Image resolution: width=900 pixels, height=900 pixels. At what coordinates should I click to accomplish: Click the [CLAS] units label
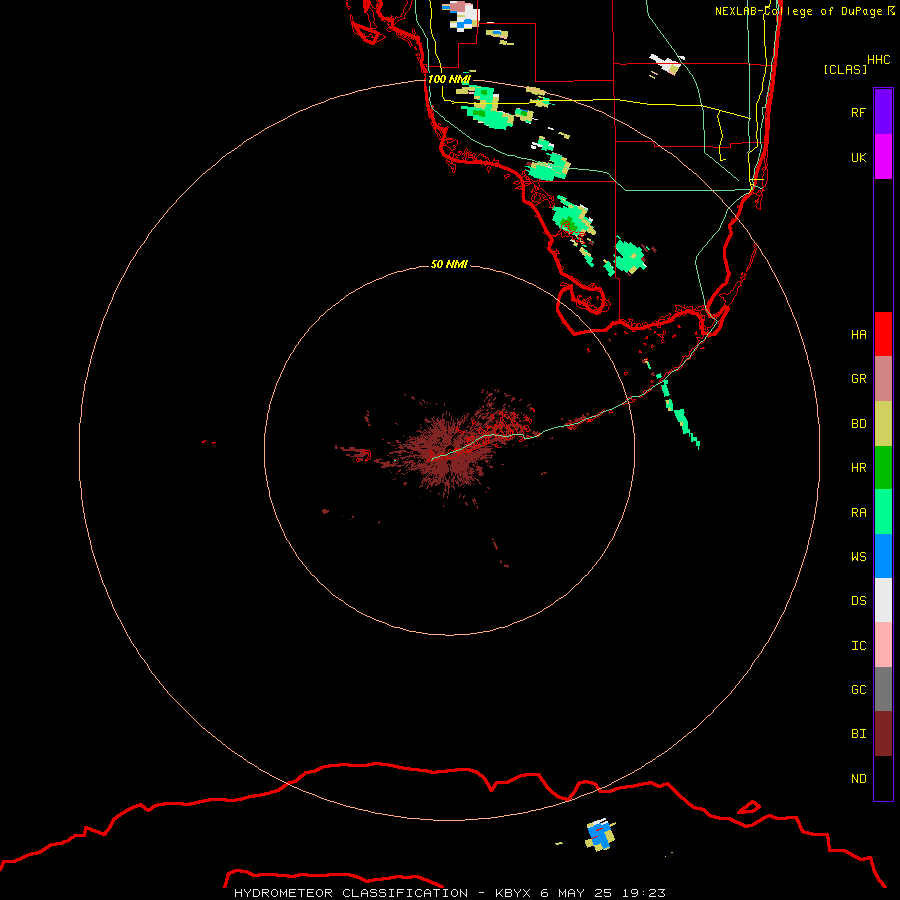[845, 69]
